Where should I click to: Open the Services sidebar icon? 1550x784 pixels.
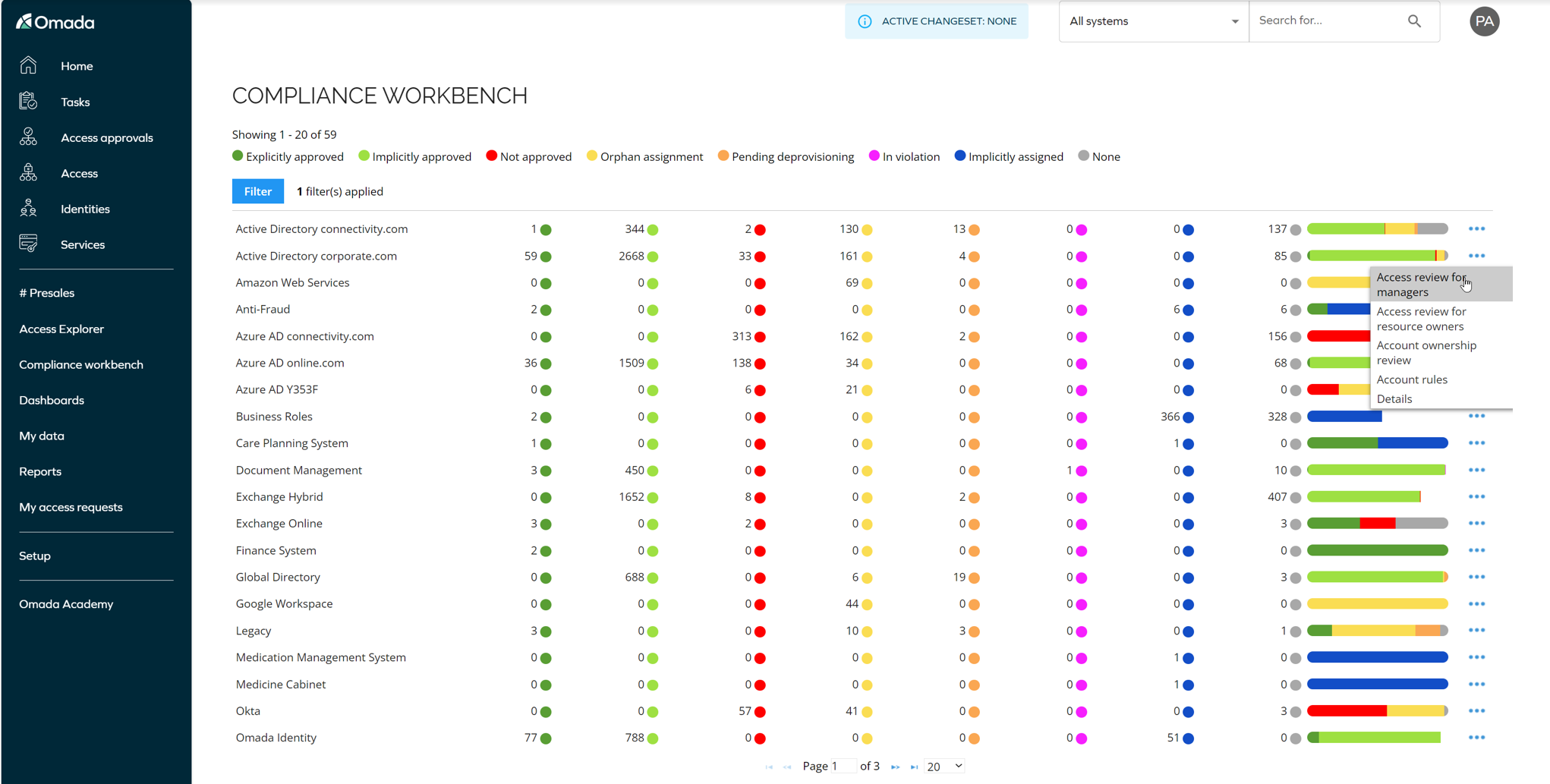tap(28, 244)
